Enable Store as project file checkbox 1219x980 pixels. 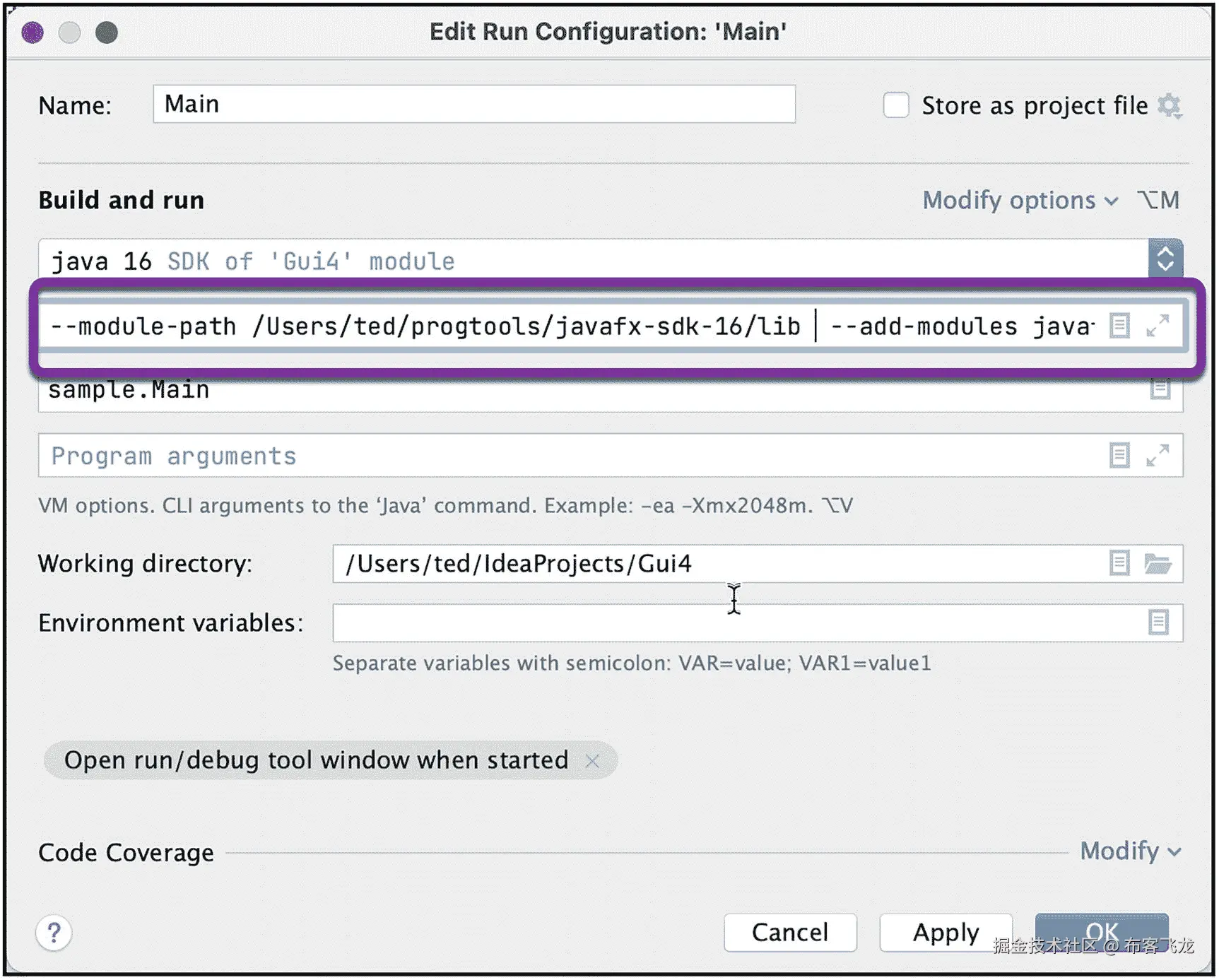(895, 105)
